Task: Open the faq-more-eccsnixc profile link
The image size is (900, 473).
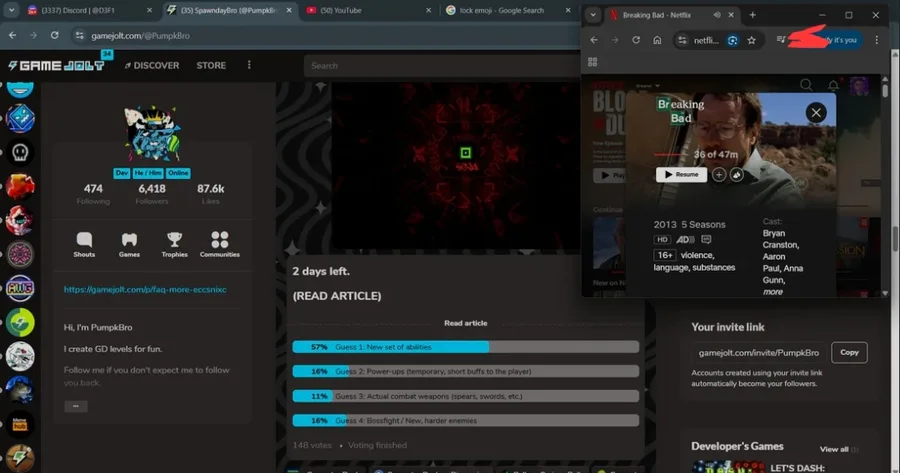Action: click(145, 289)
